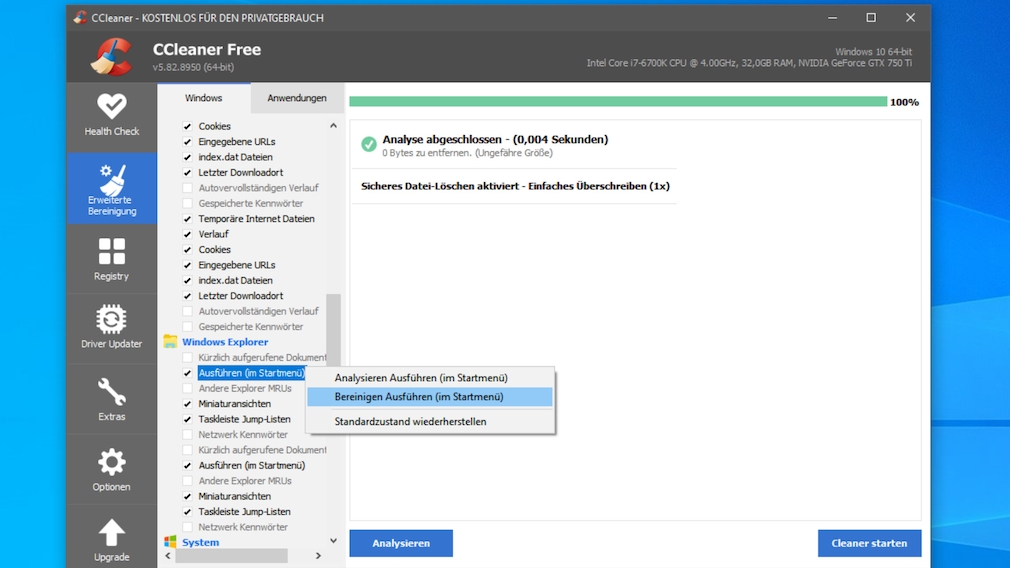
Task: Switch to the Windows tab
Action: (204, 98)
